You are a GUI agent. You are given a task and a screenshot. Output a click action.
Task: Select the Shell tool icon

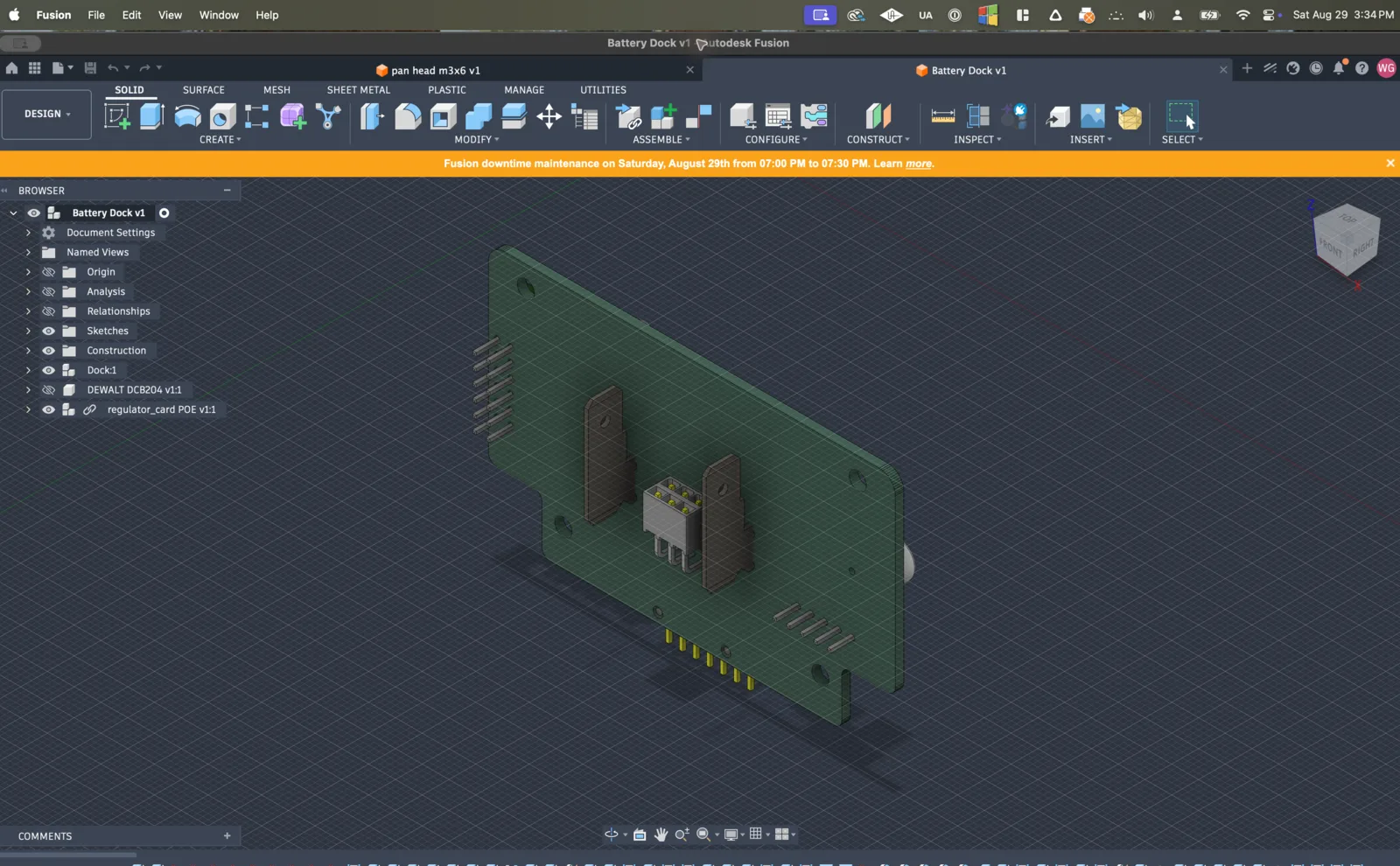click(443, 116)
